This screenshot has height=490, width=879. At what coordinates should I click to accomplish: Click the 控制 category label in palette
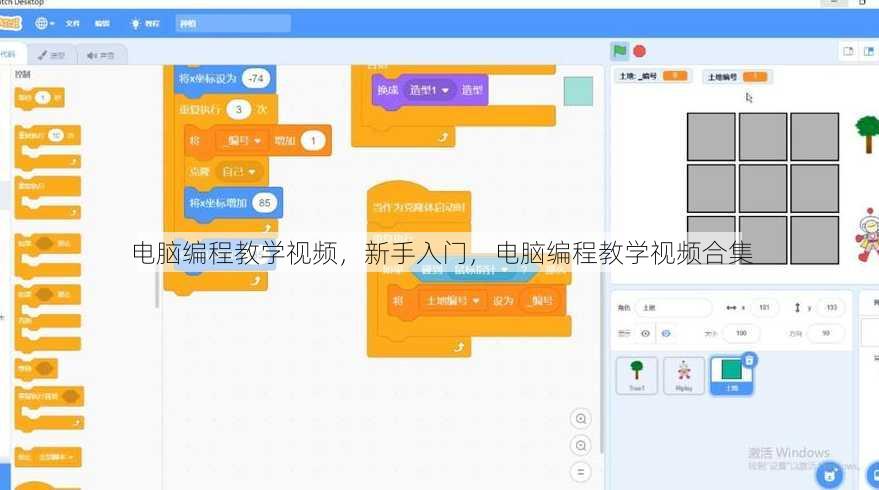tap(23, 75)
